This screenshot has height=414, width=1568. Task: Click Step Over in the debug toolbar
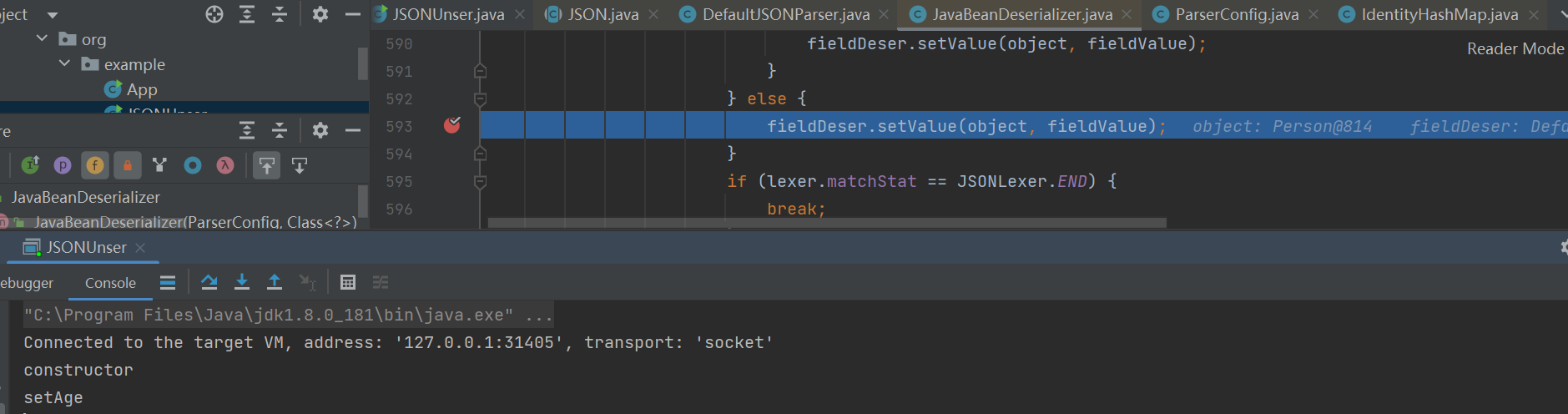(209, 282)
